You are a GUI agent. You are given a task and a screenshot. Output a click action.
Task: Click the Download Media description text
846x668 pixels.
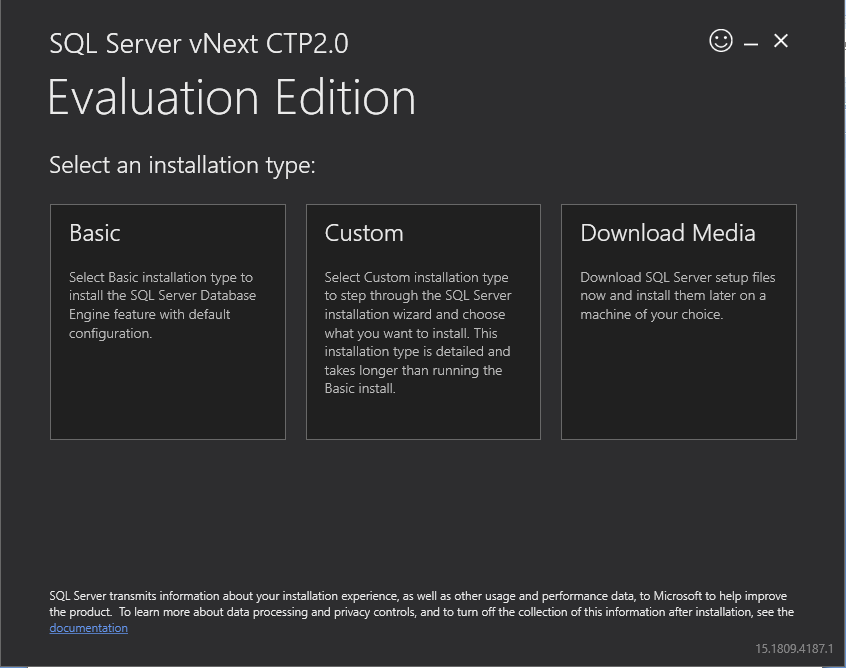point(675,295)
